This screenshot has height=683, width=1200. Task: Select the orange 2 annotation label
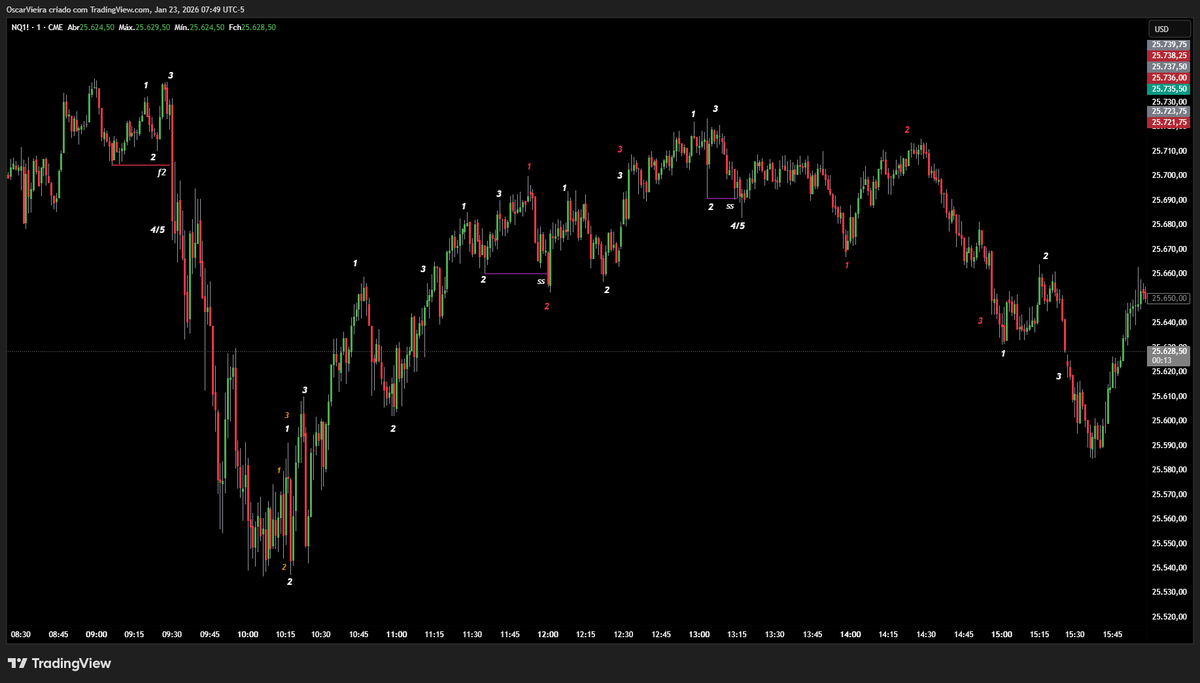pos(285,567)
